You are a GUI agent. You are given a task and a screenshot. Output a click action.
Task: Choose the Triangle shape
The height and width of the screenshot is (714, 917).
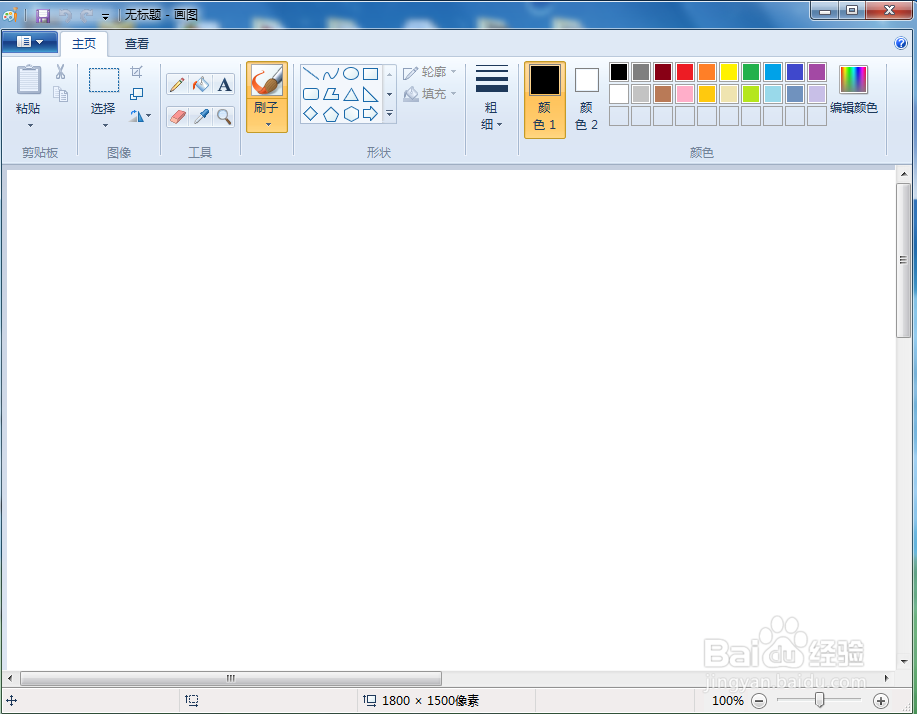click(350, 94)
